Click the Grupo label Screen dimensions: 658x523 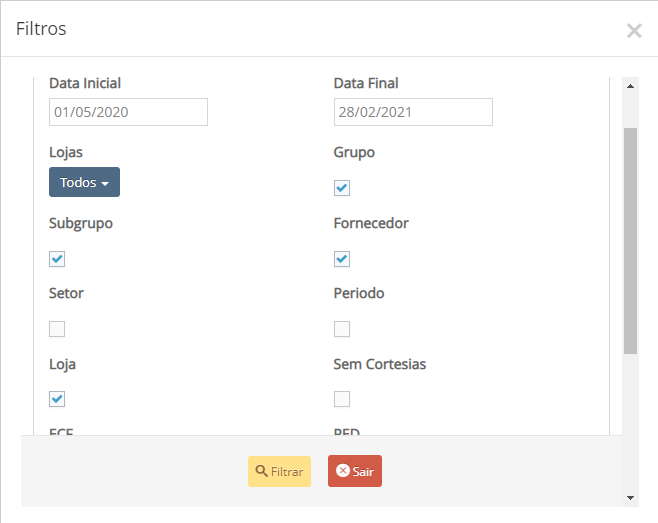354,152
